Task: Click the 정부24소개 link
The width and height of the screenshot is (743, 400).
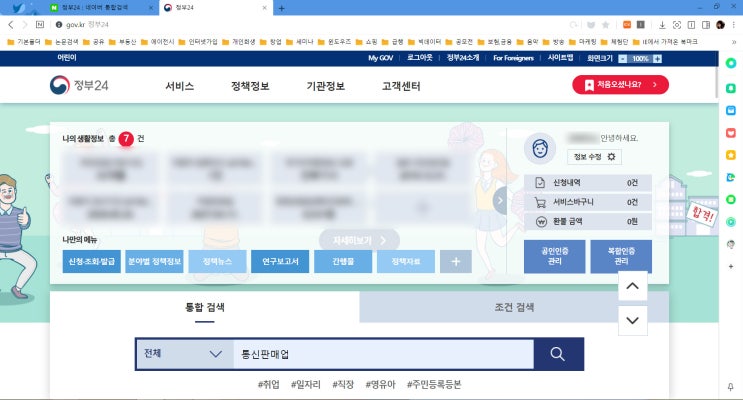Action: pyautogui.click(x=463, y=58)
